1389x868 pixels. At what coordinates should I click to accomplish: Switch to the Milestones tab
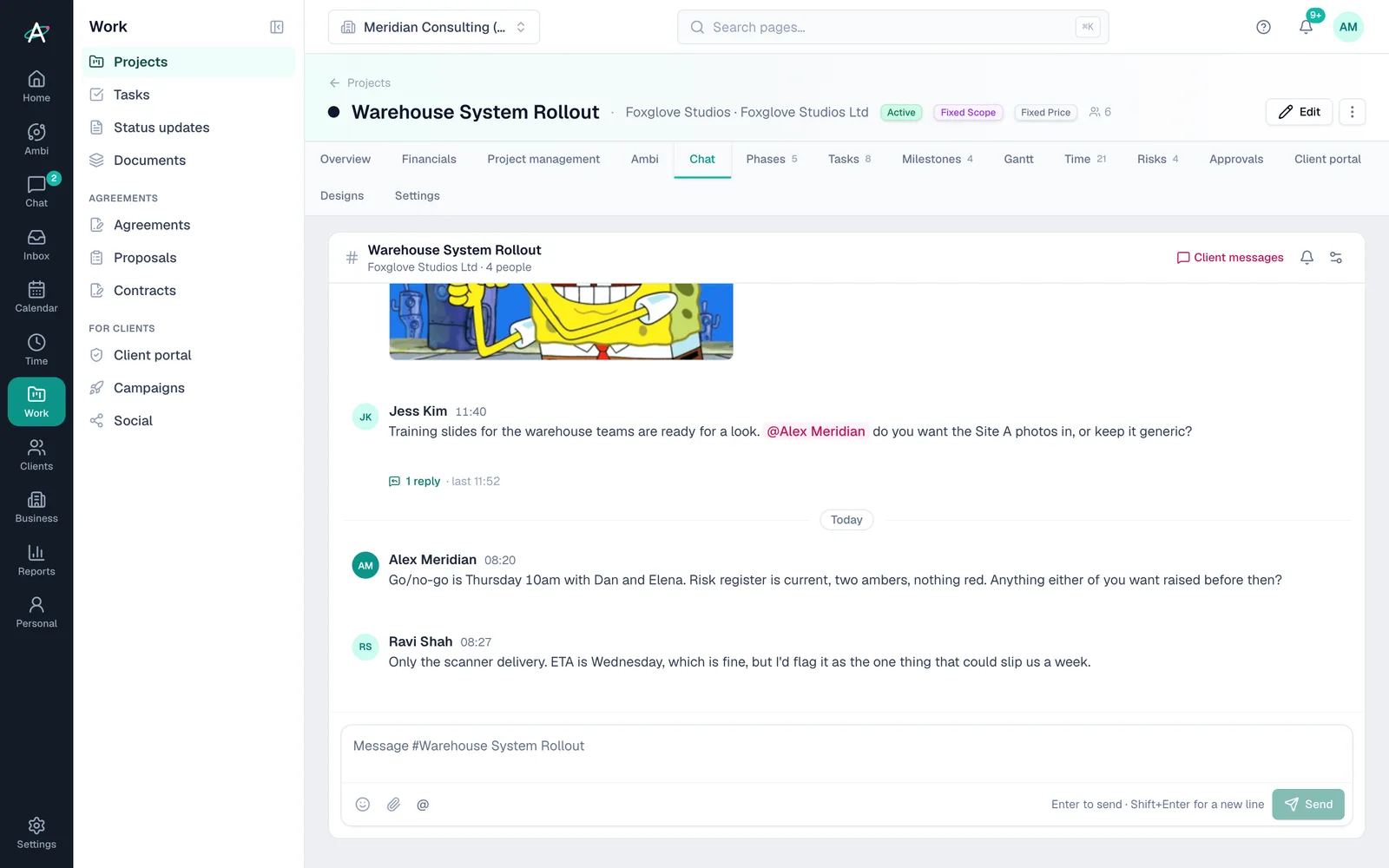[938, 159]
